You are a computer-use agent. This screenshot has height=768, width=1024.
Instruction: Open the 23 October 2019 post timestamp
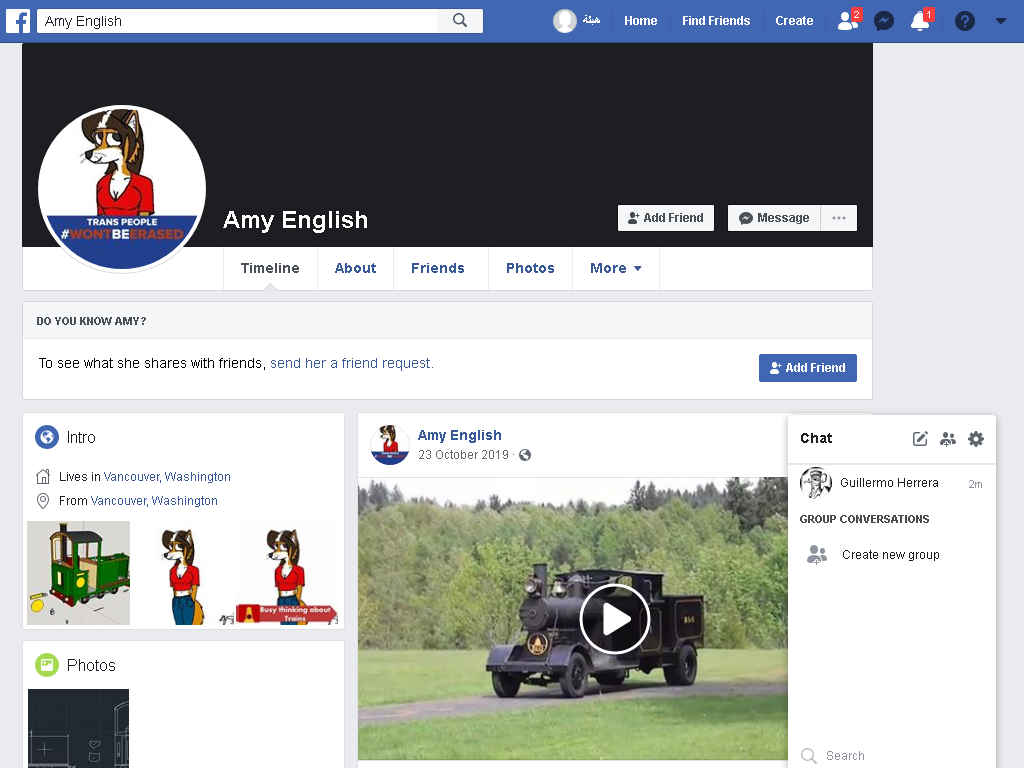tap(463, 455)
